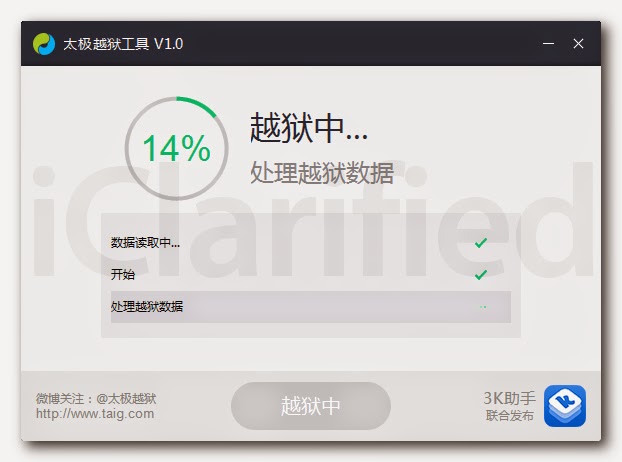Click the TaiG yin-yang logo icon
The height and width of the screenshot is (462, 622).
click(x=44, y=44)
